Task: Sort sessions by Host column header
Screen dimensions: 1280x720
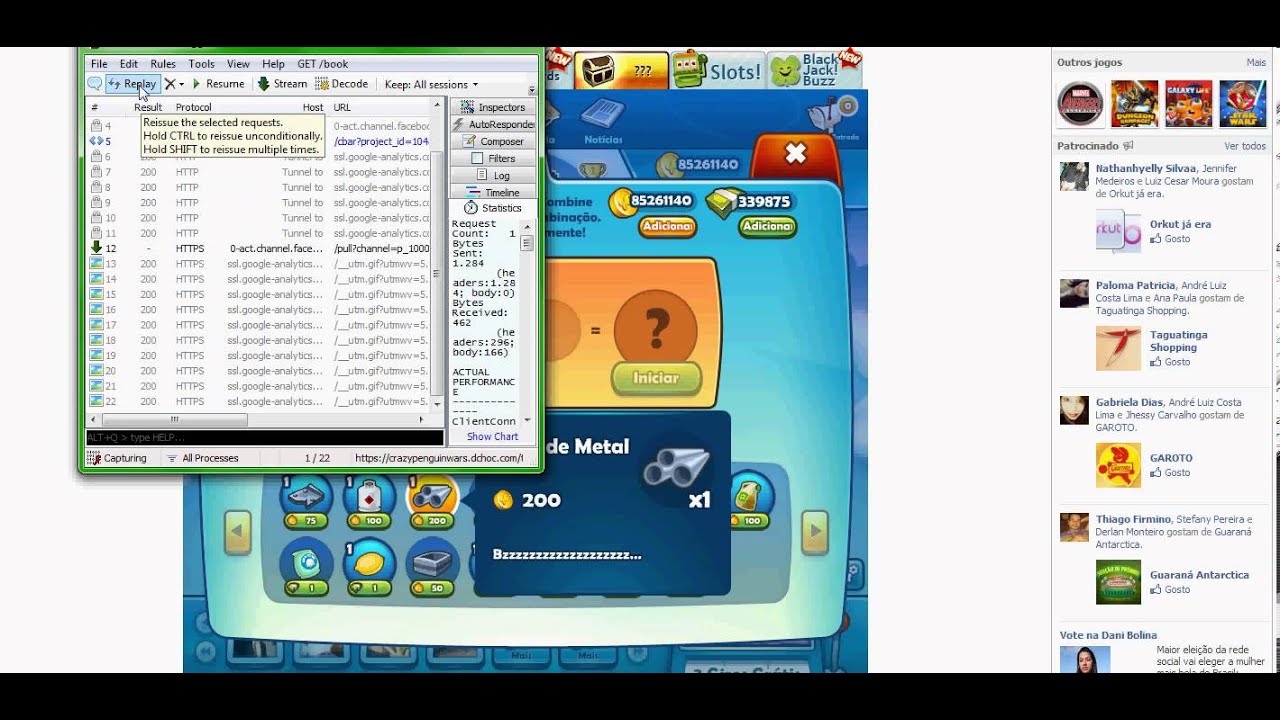Action: coord(313,107)
